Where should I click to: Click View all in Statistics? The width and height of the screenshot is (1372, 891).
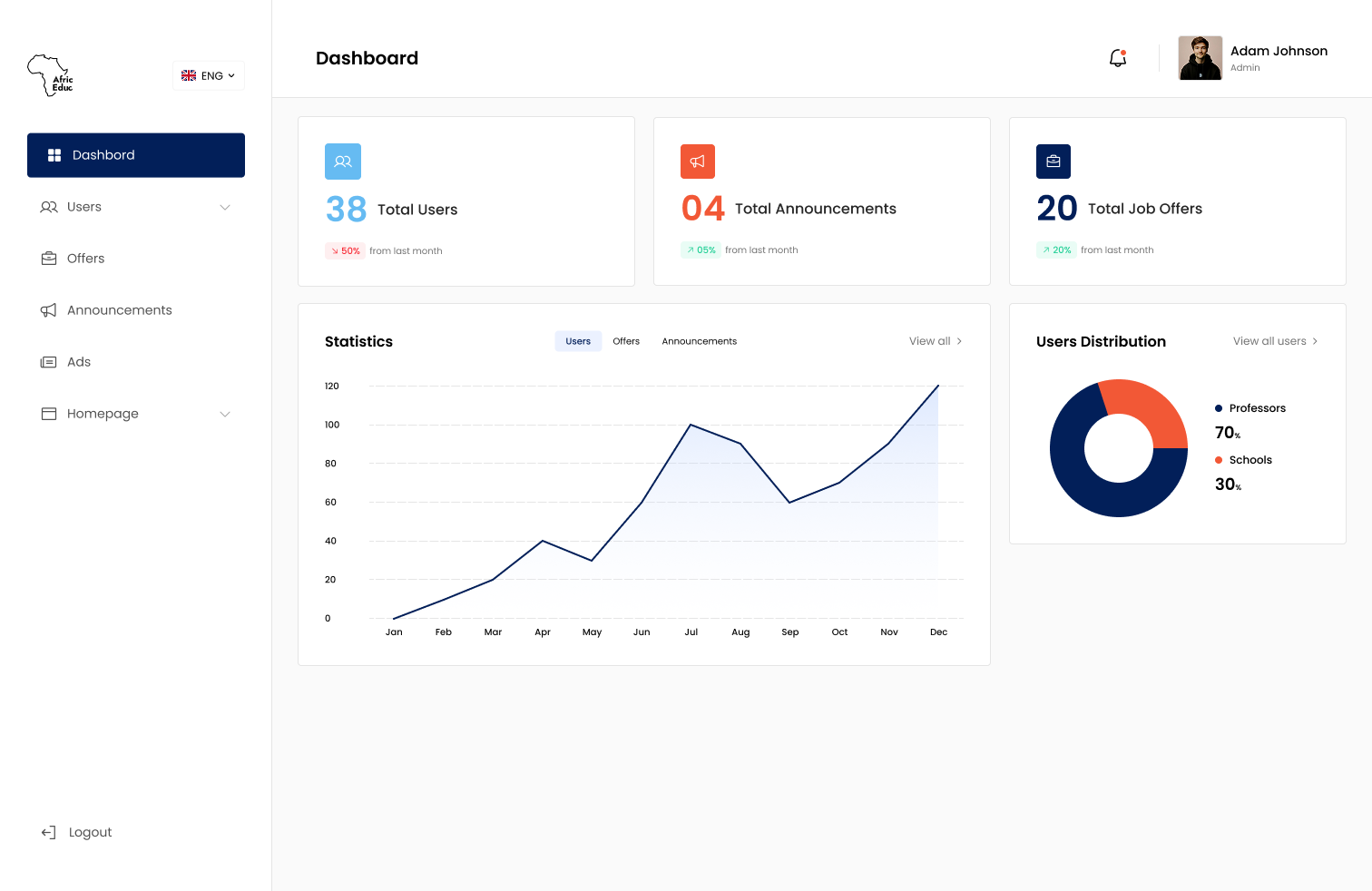tap(936, 341)
